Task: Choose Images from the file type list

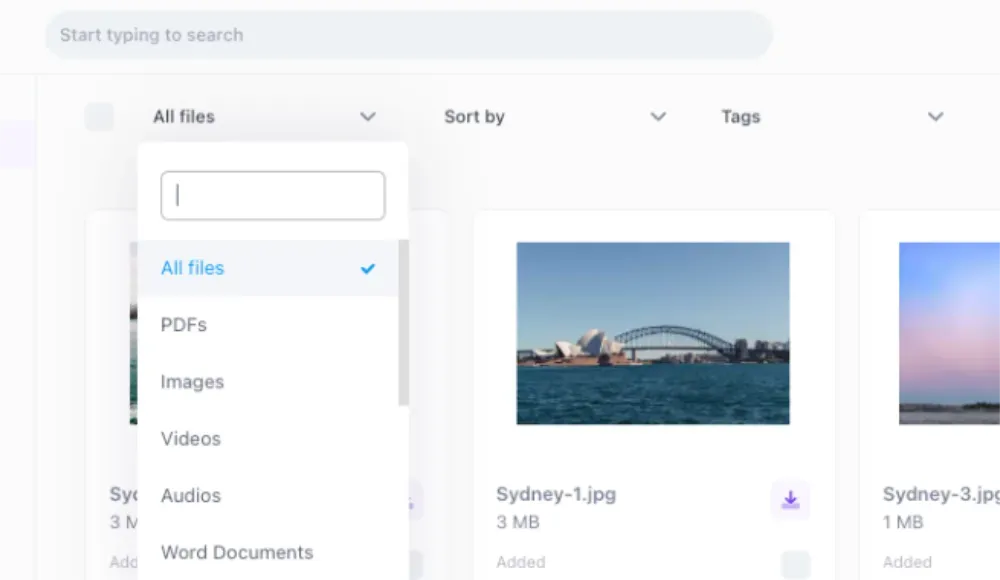Action: 268,382
